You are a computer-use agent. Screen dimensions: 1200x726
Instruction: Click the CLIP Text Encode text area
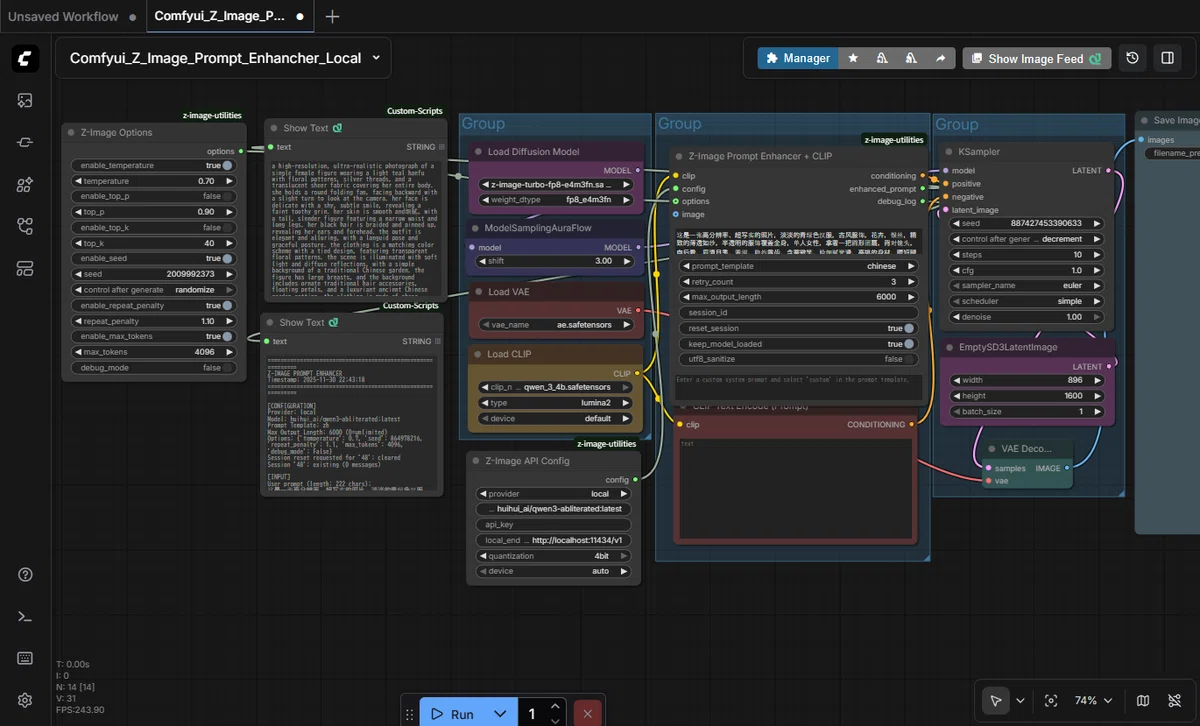795,488
